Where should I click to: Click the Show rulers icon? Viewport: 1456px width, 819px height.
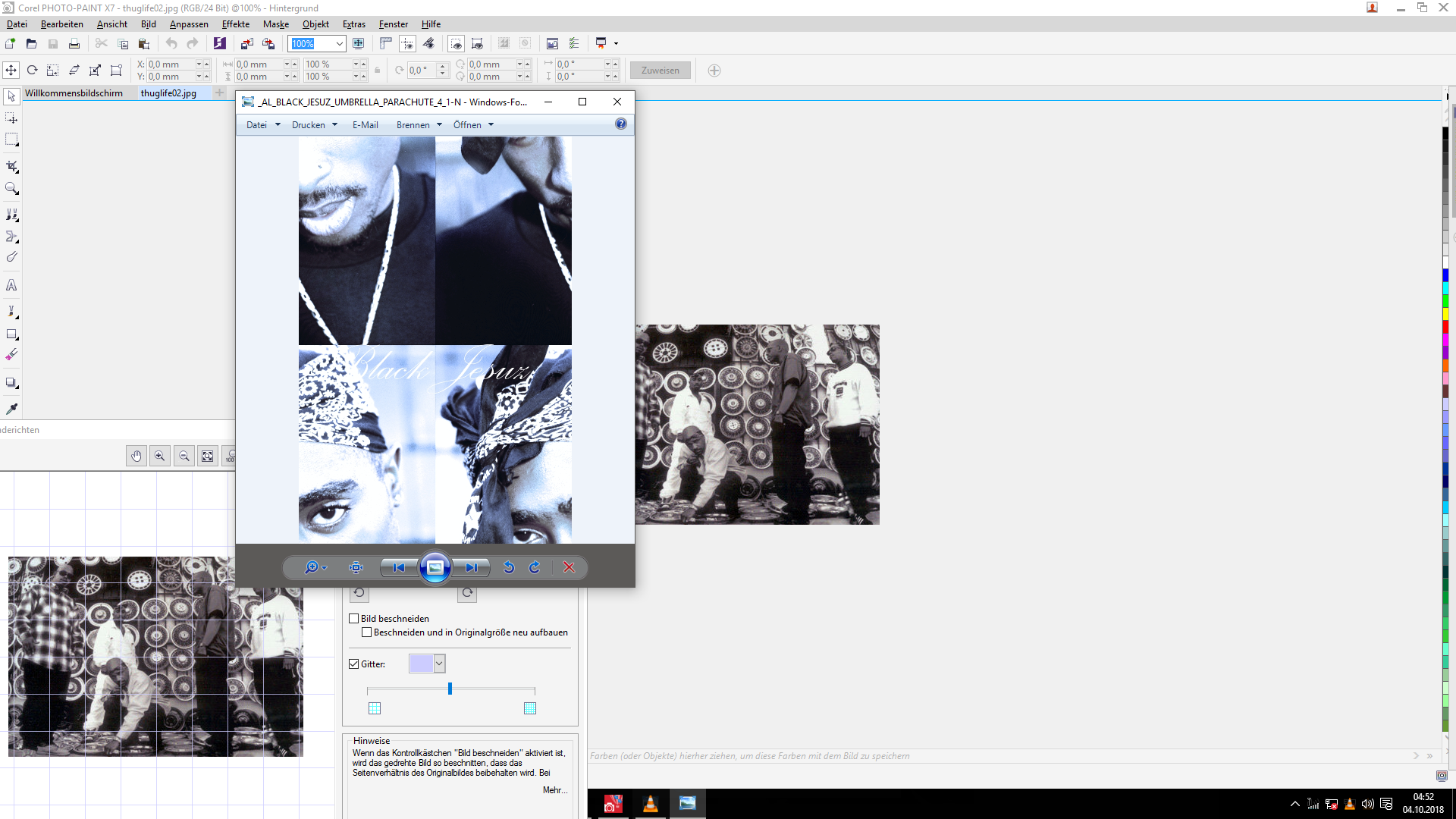[386, 43]
